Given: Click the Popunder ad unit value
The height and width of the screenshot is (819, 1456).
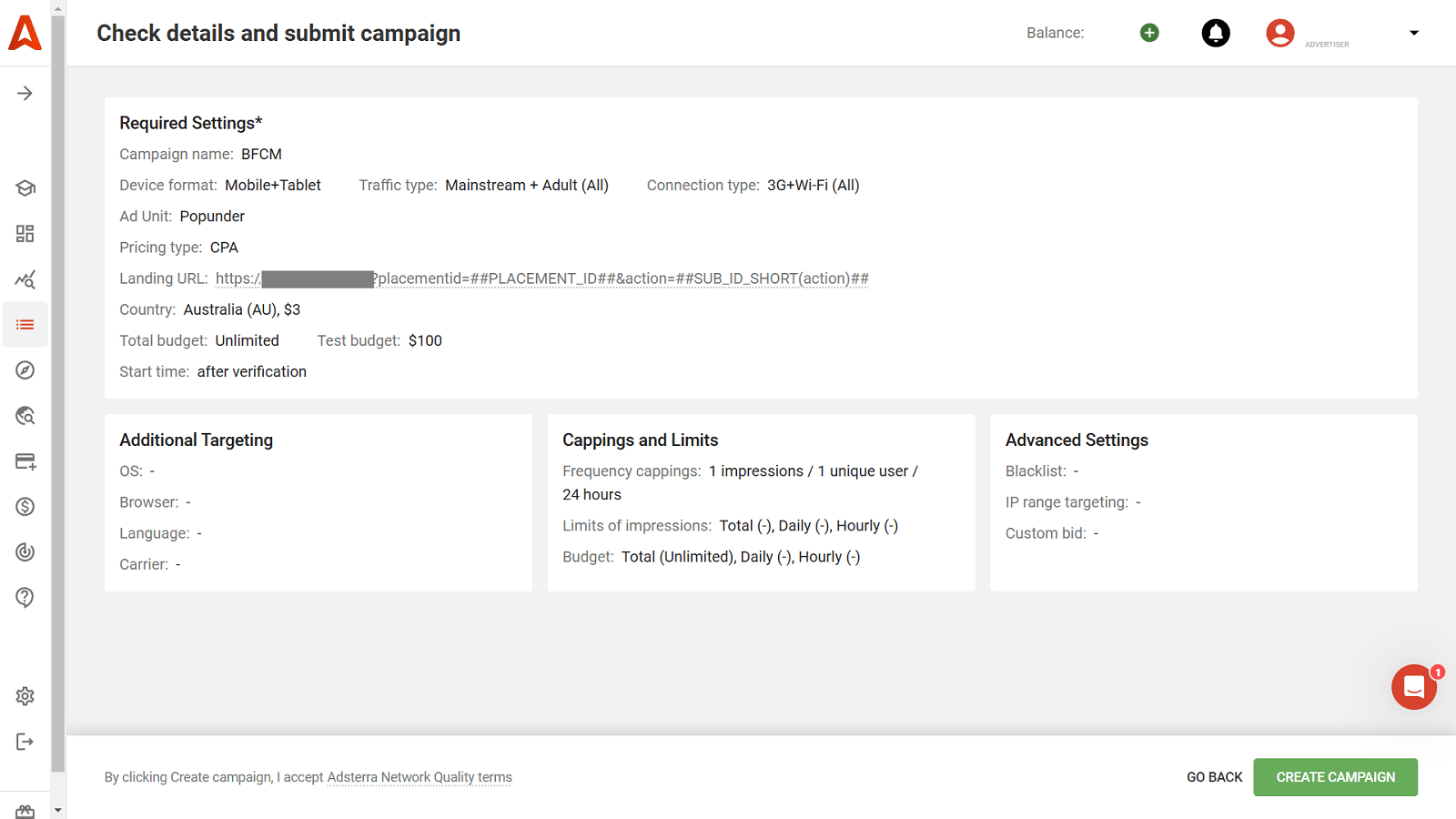Looking at the screenshot, I should pos(212,216).
